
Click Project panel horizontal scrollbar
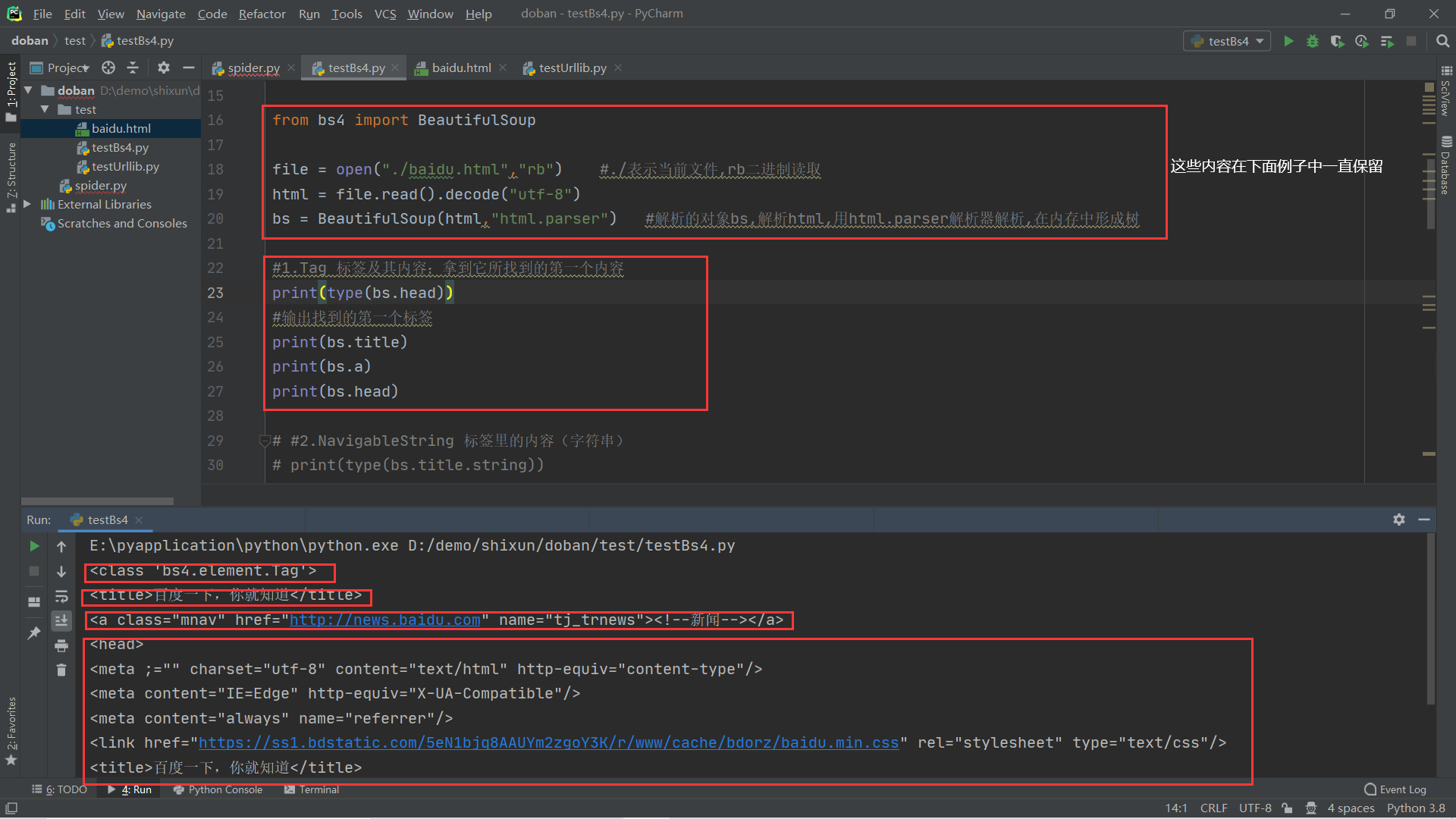point(97,501)
